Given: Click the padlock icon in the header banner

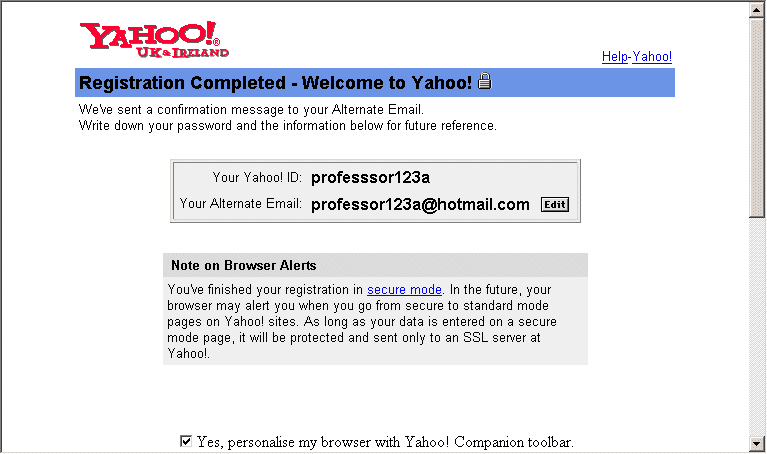Looking at the screenshot, I should pos(484,81).
